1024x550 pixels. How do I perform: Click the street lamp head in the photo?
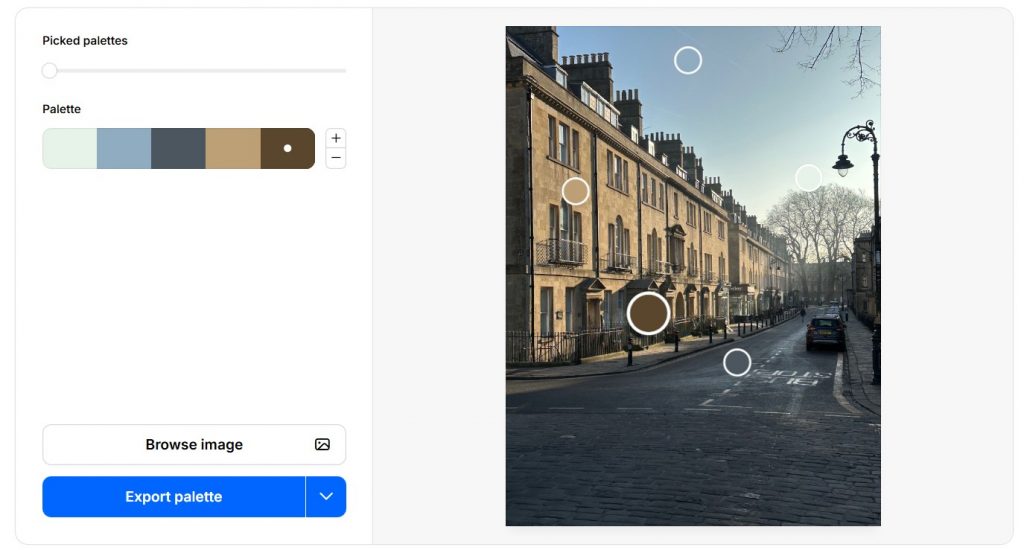click(844, 164)
